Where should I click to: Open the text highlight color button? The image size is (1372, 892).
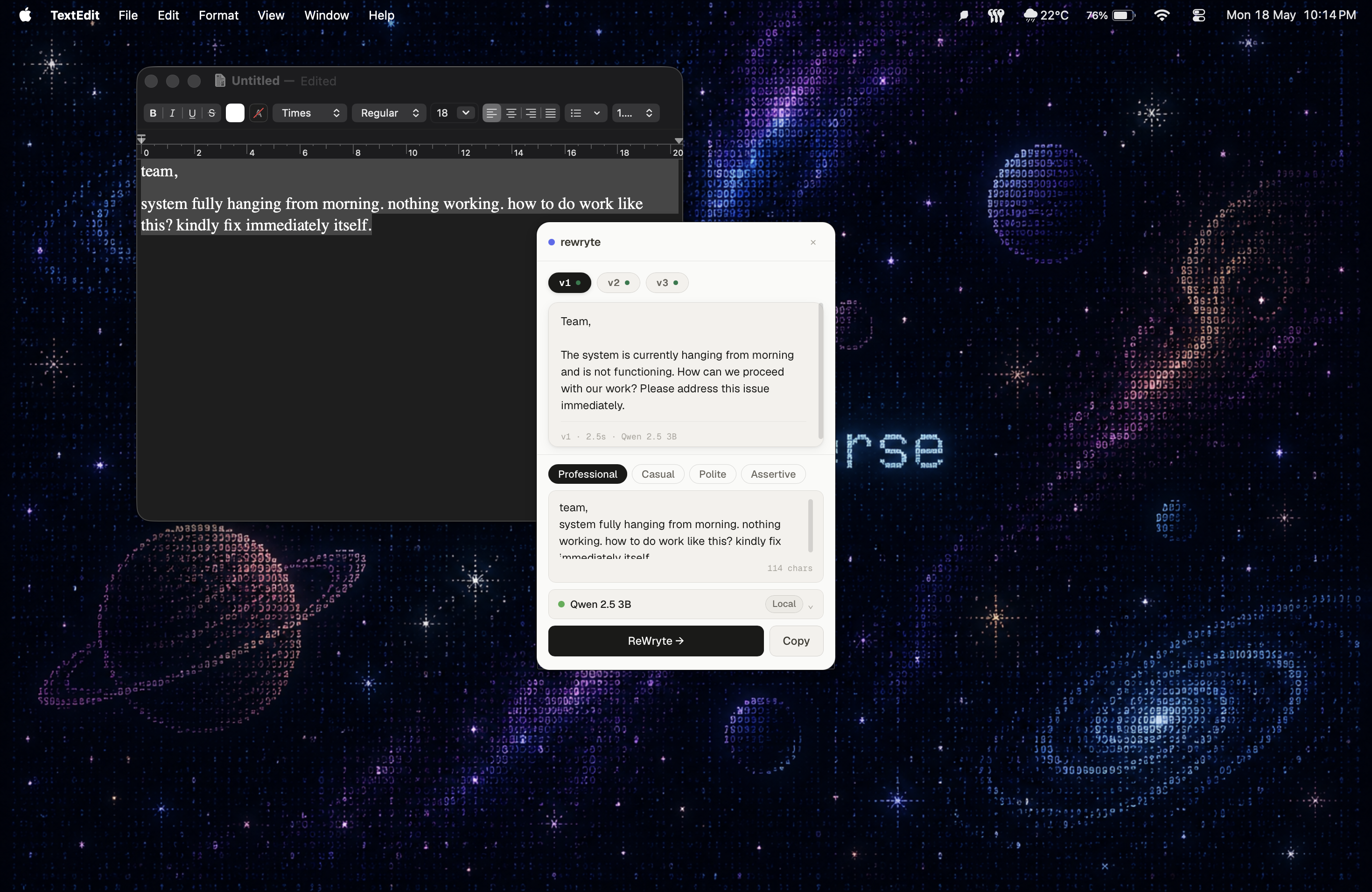coord(258,113)
